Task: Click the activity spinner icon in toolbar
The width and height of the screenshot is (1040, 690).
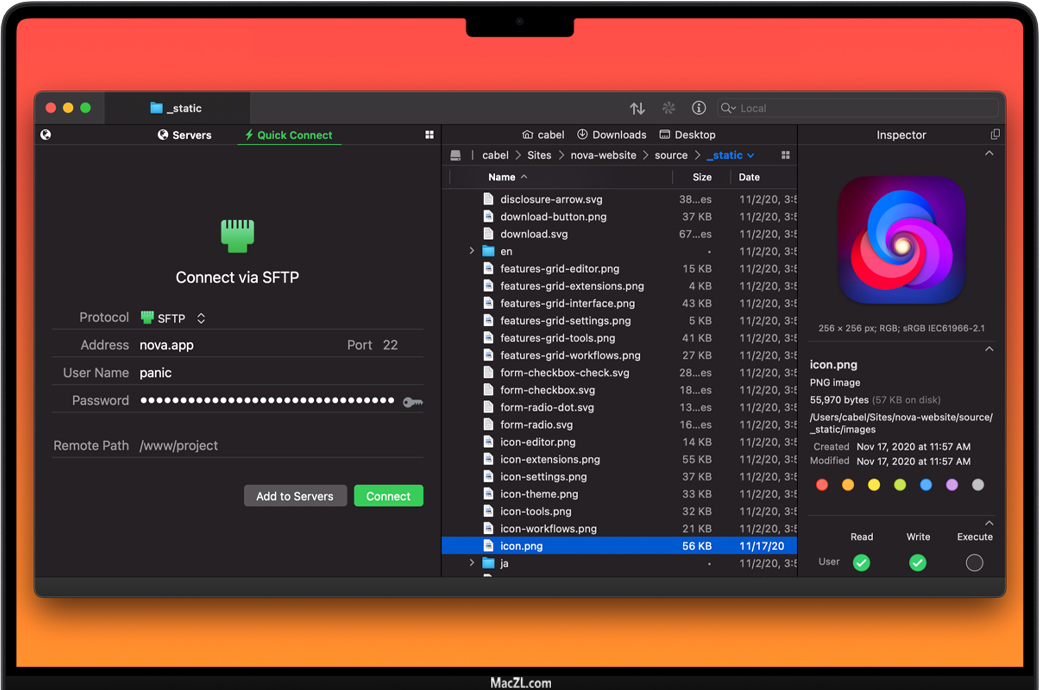Action: tap(669, 108)
